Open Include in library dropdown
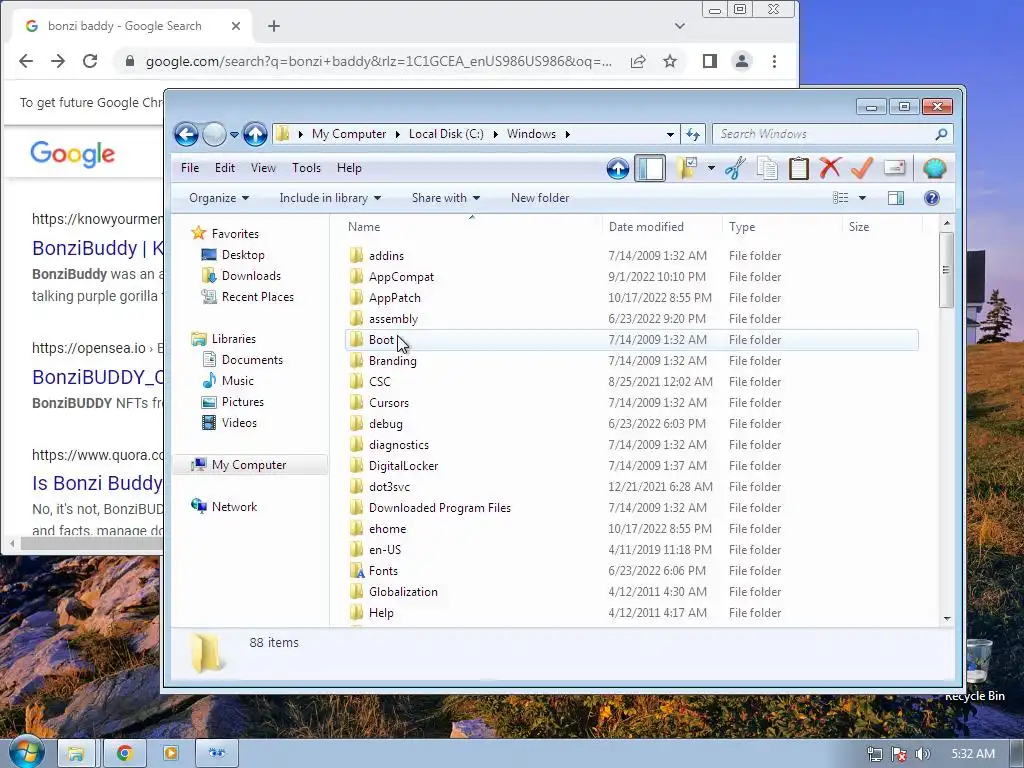Screen dimensions: 1024x768 coord(330,198)
